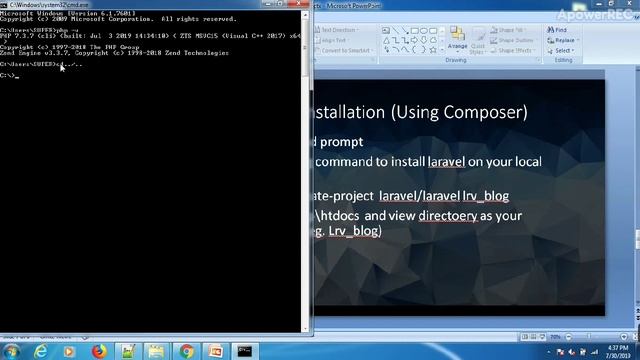Viewport: 640px width, 360px height.
Task: Select the Rectangle shape
Action: click(x=414, y=31)
